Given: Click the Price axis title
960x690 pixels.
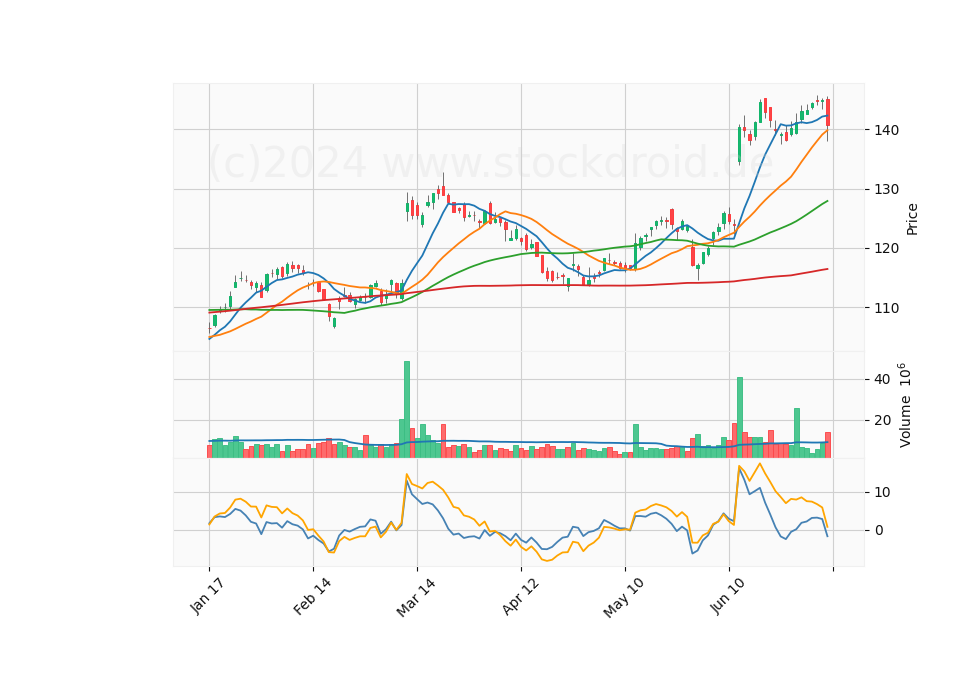Looking at the screenshot, I should point(912,219).
